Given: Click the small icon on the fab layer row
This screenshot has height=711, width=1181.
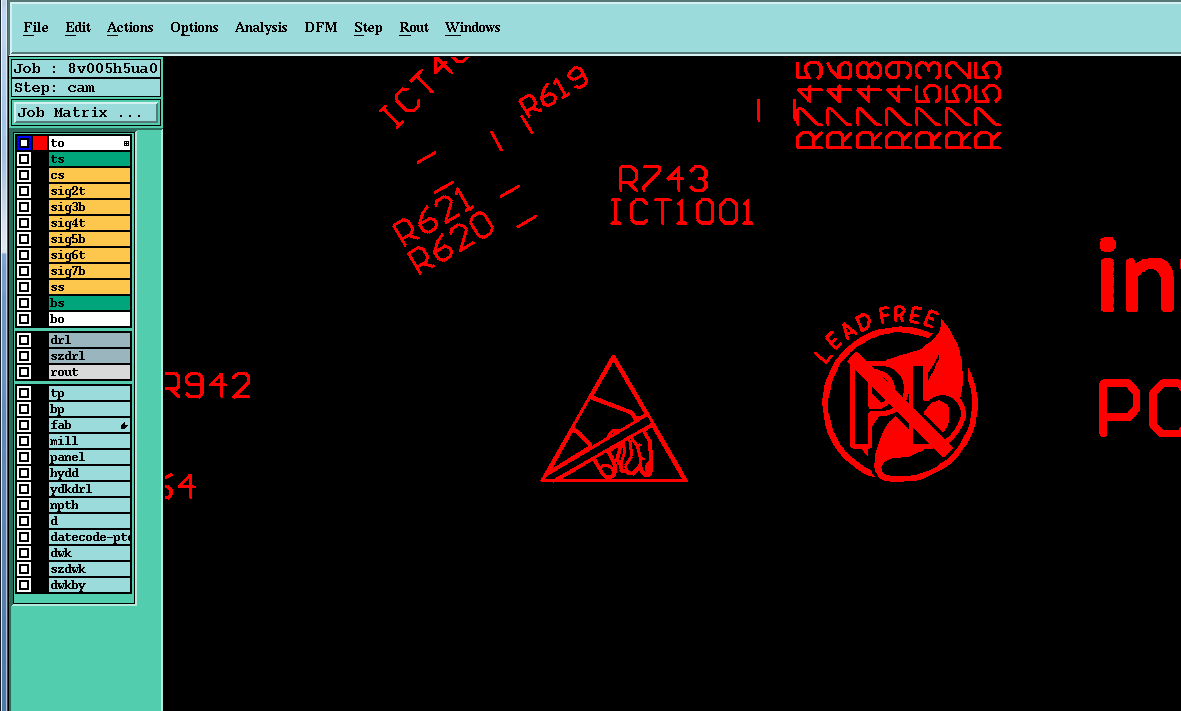Looking at the screenshot, I should (x=124, y=426).
